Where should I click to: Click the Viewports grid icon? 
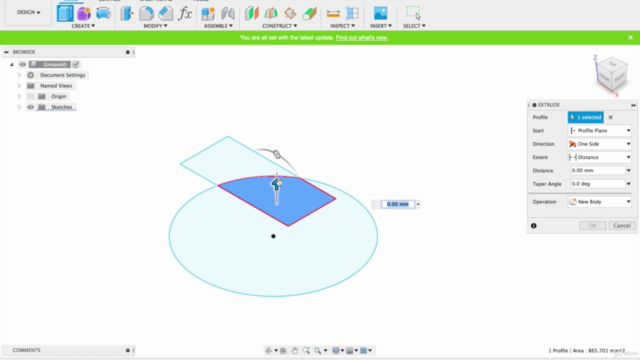pyautogui.click(x=364, y=351)
